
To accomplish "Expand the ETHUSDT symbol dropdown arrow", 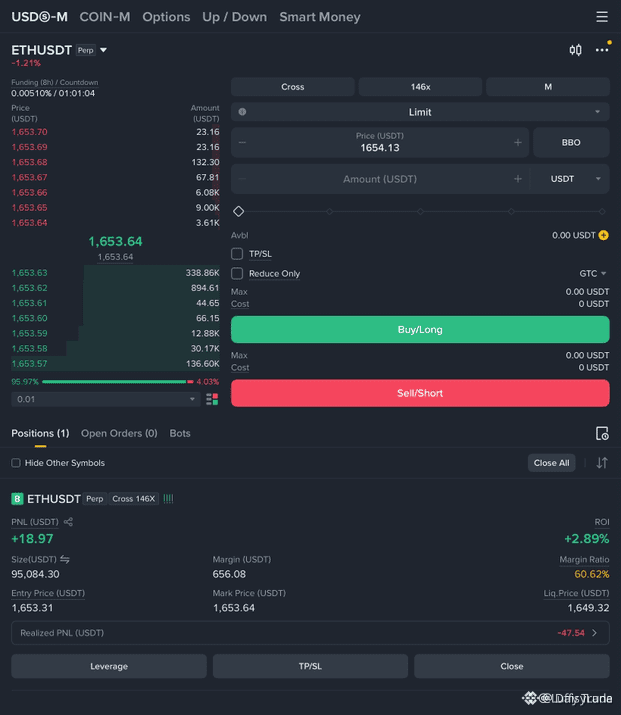I will [x=104, y=50].
